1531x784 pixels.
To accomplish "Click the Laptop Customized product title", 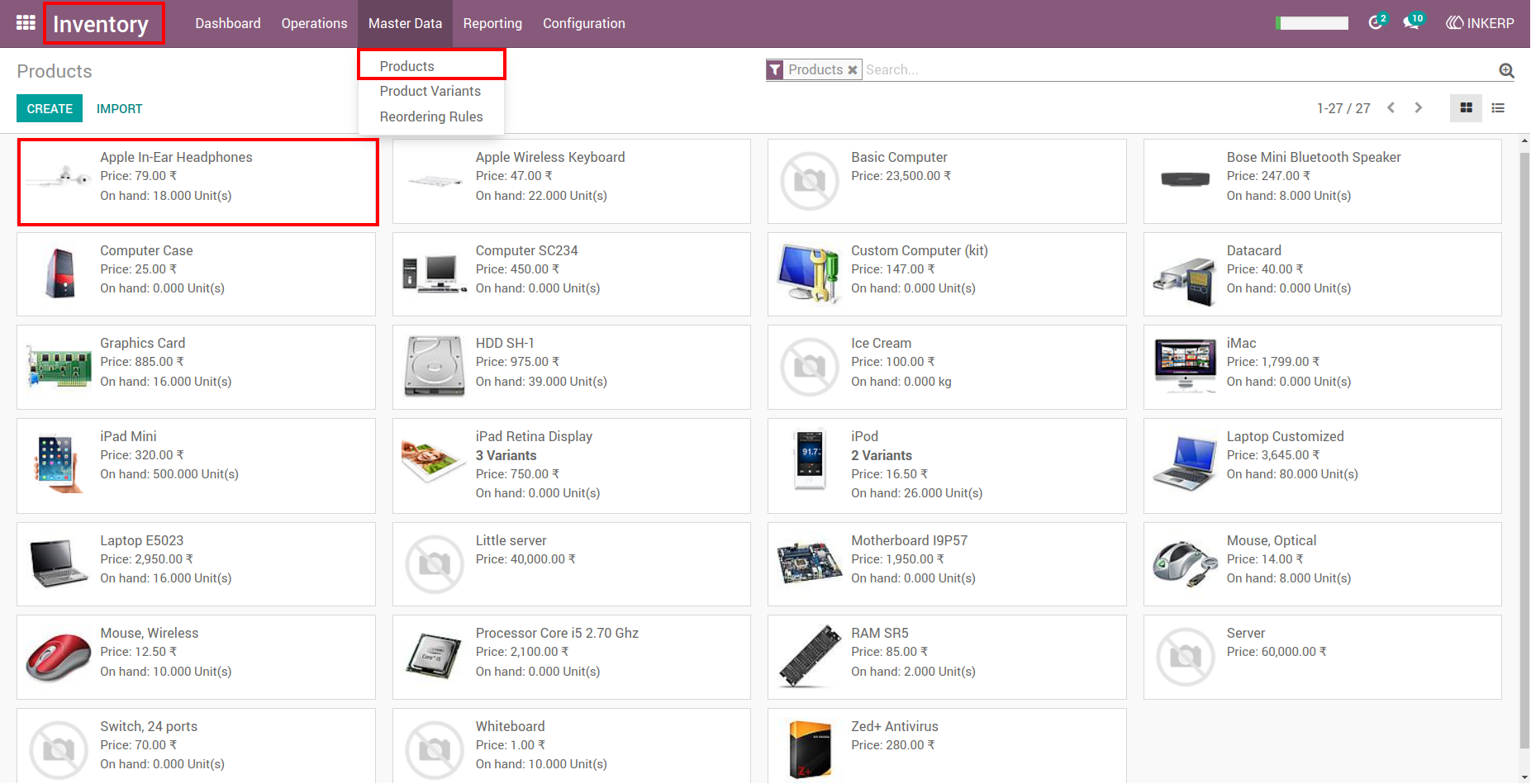I will click(1285, 436).
